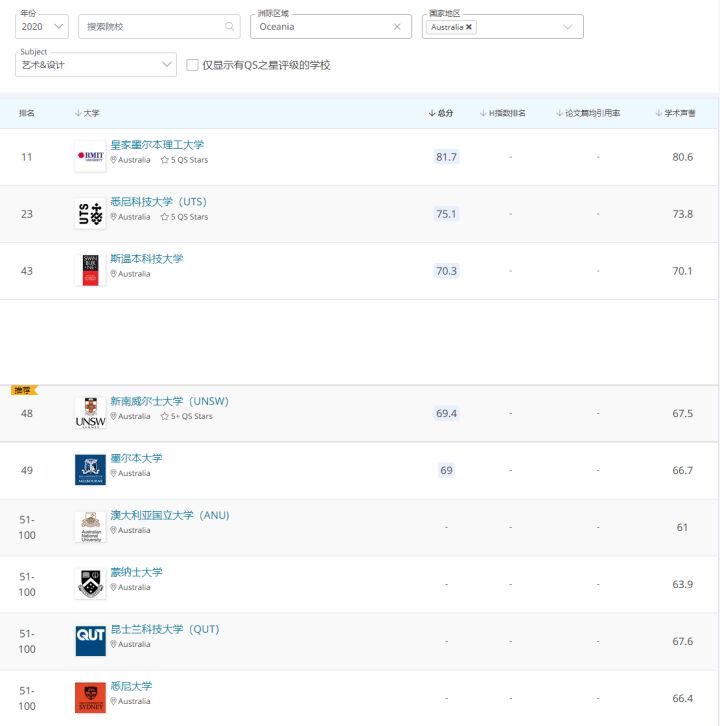Click rank 11 in the RMIT row
Image resolution: width=720 pixels, height=726 pixels.
27,157
